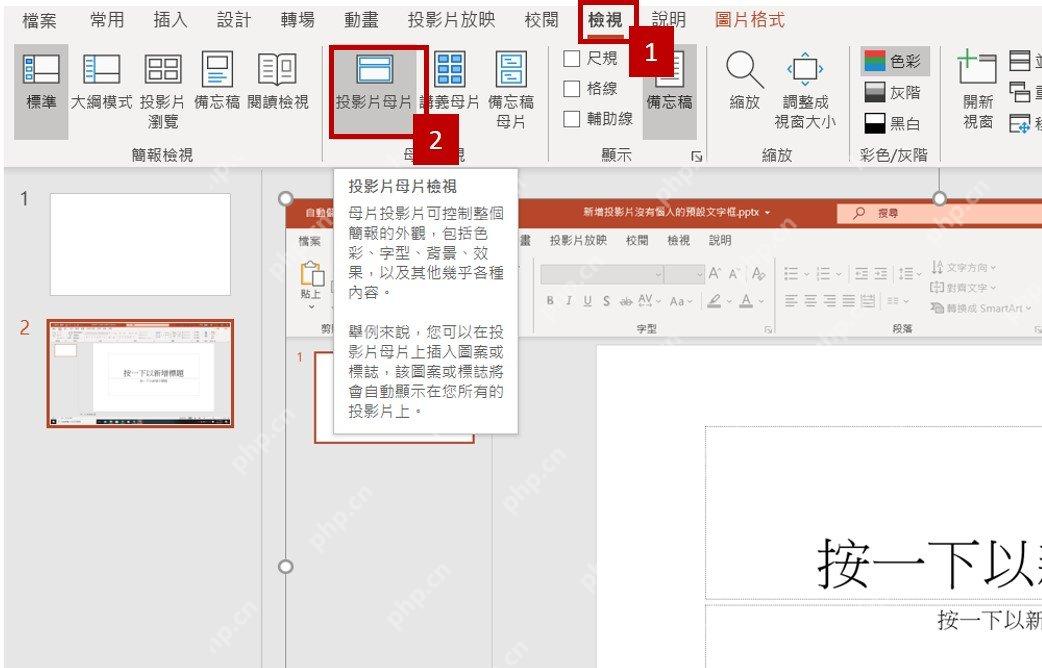1042x668 pixels.
Task: Toggle 備忘稿 notes button in 顯示 group
Action: pyautogui.click(x=669, y=91)
